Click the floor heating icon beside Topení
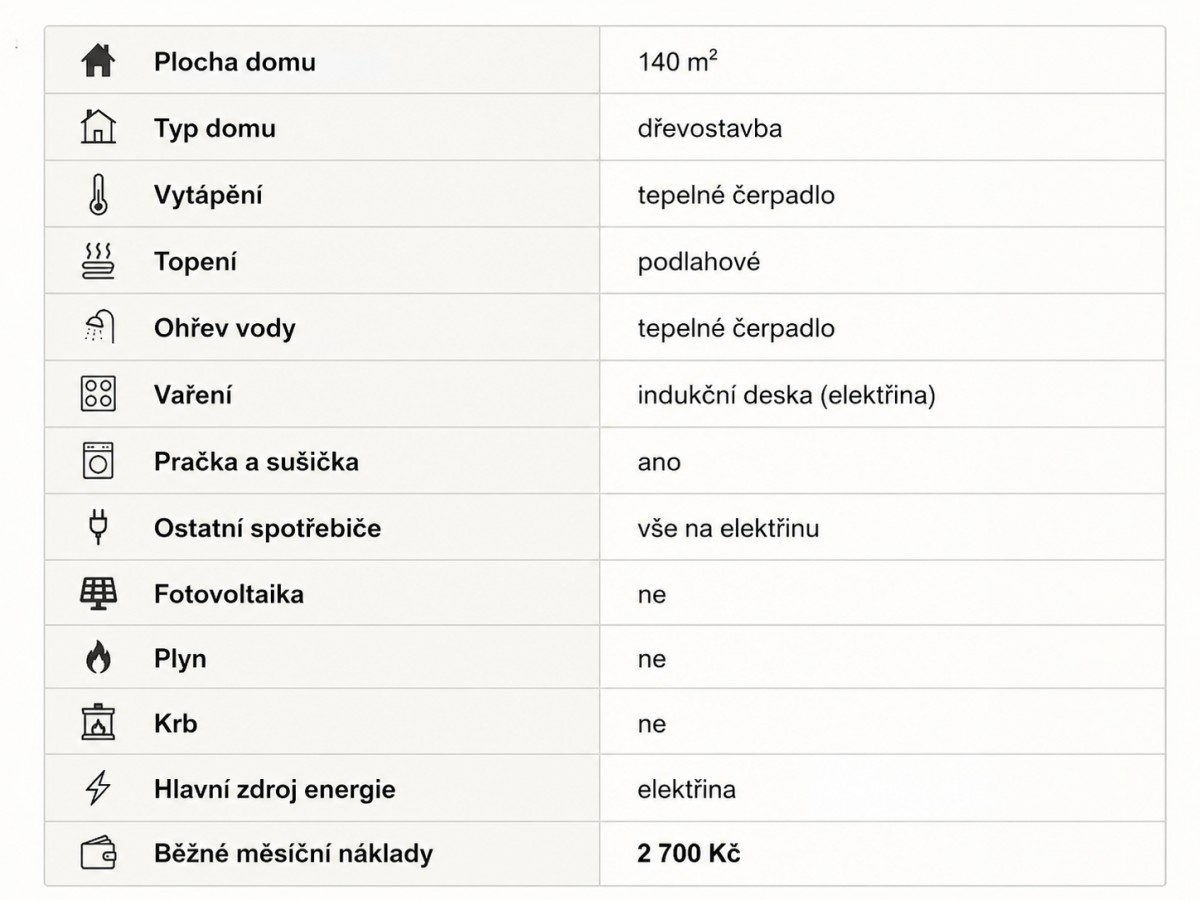The width and height of the screenshot is (1200, 900). (98, 261)
